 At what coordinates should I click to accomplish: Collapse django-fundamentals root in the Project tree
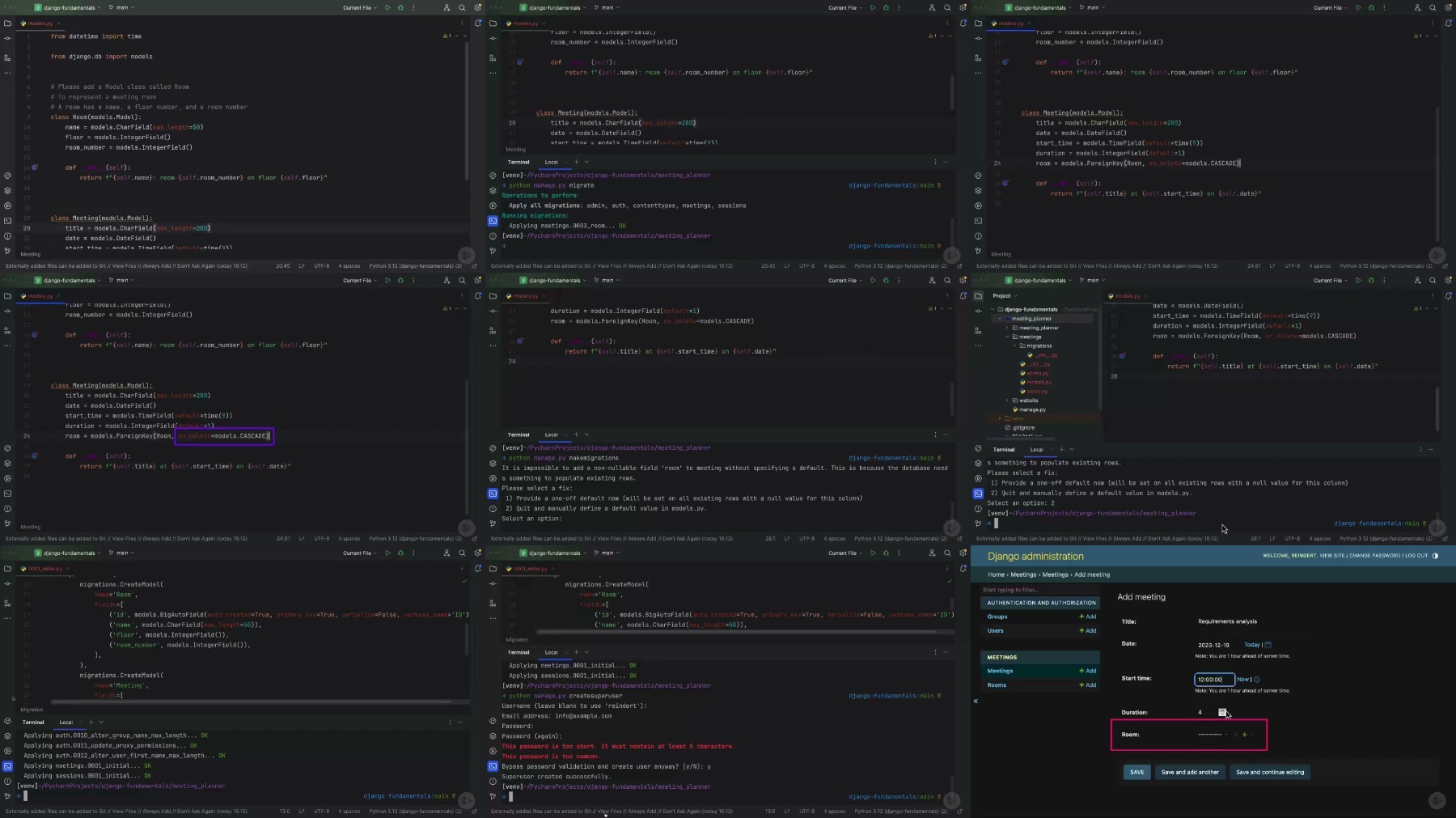point(994,309)
